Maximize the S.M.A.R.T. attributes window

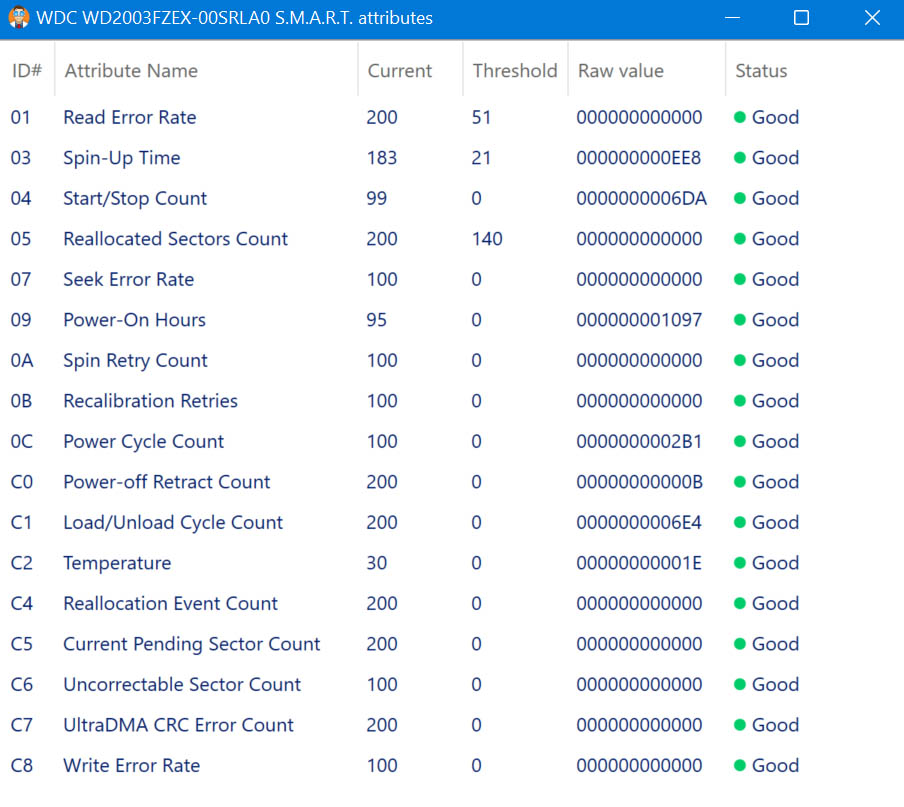801,17
